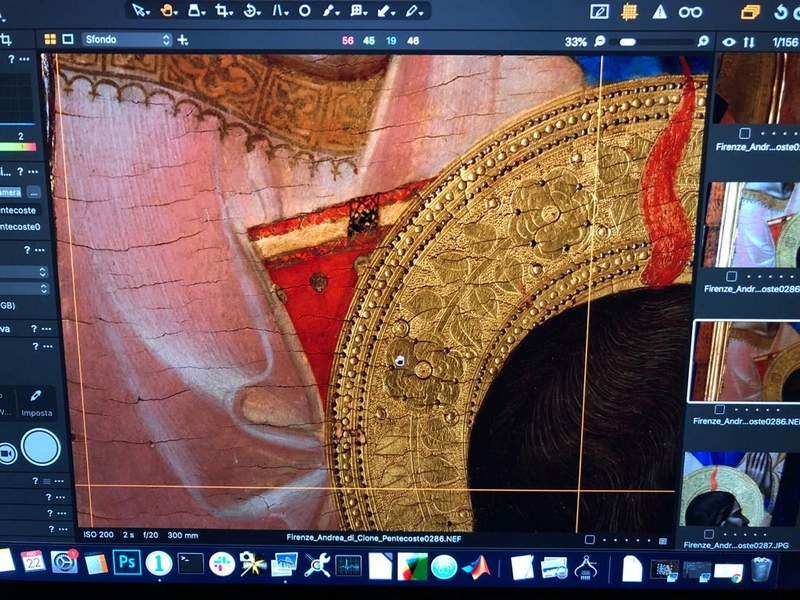The height and width of the screenshot is (600, 800).
Task: Toggle the grid overlay icon
Action: coord(629,12)
